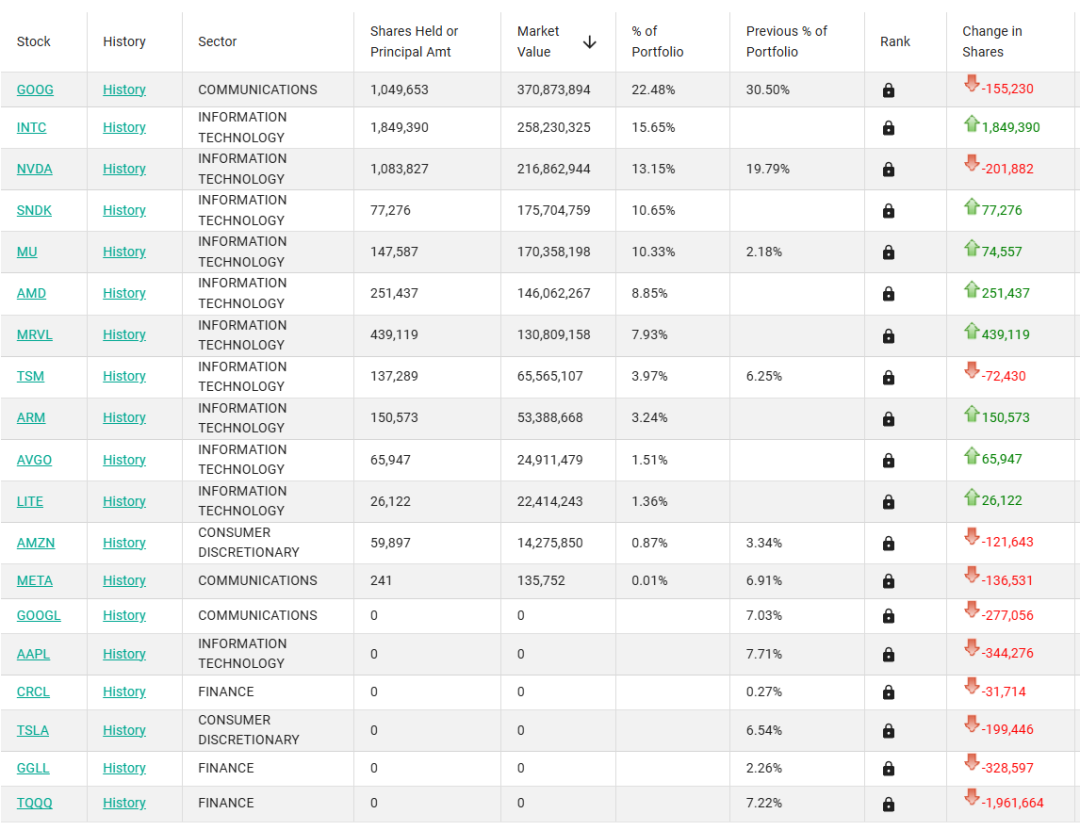Select the -344,276 change in shares value

[1007, 653]
